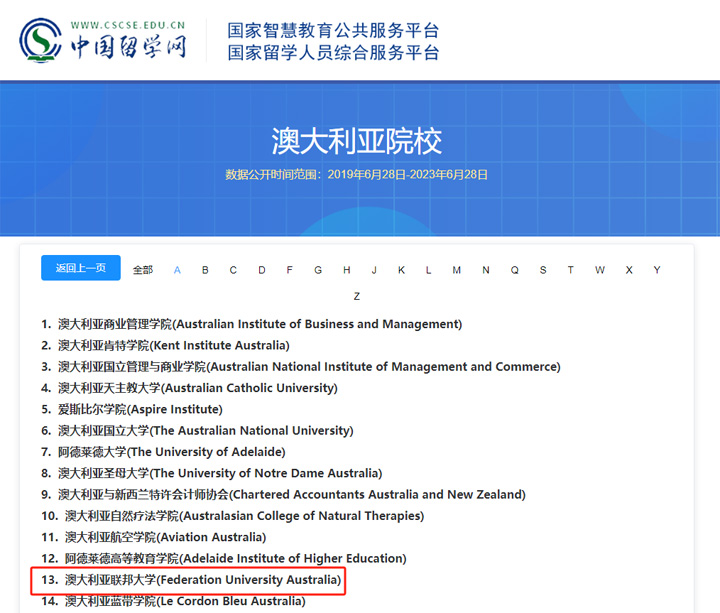
Task: Filter institutions by letter D
Action: coord(262,270)
